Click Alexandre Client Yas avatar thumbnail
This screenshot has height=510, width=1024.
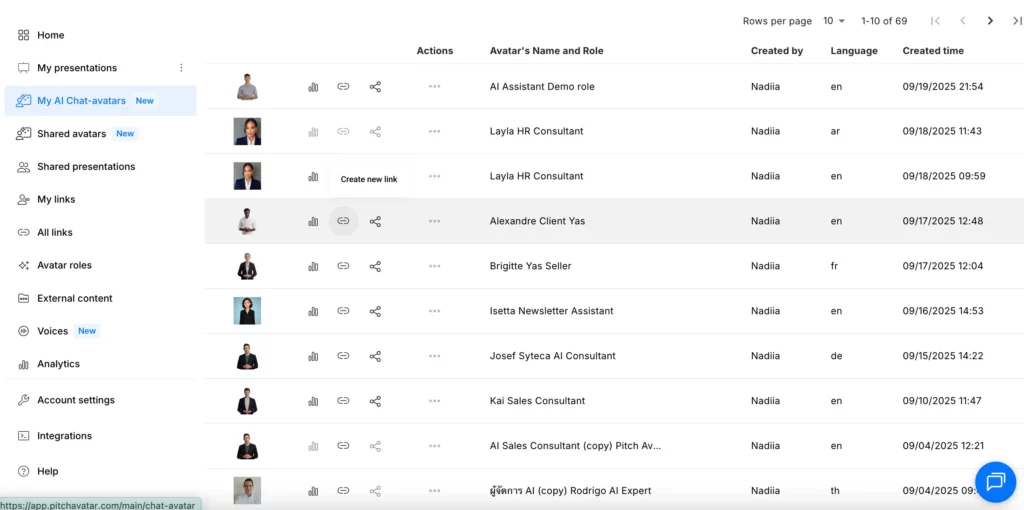point(247,221)
